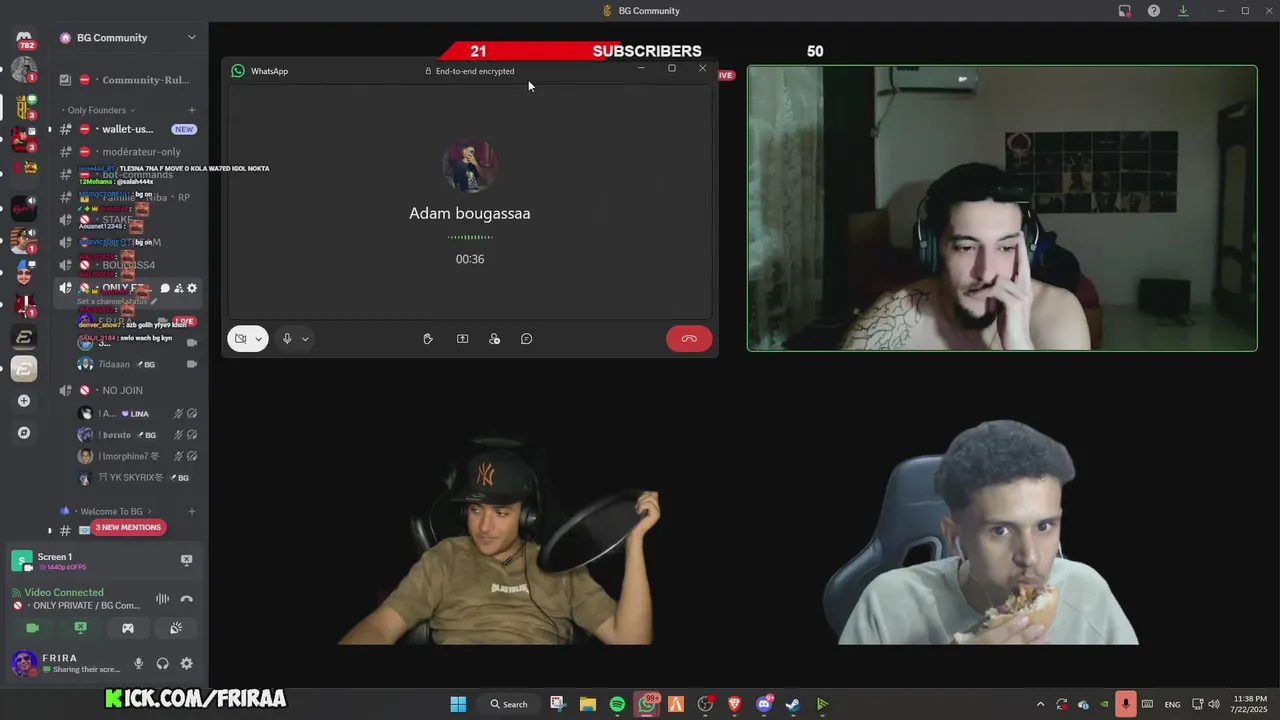Expand the Welcome To BG category

tap(111, 511)
